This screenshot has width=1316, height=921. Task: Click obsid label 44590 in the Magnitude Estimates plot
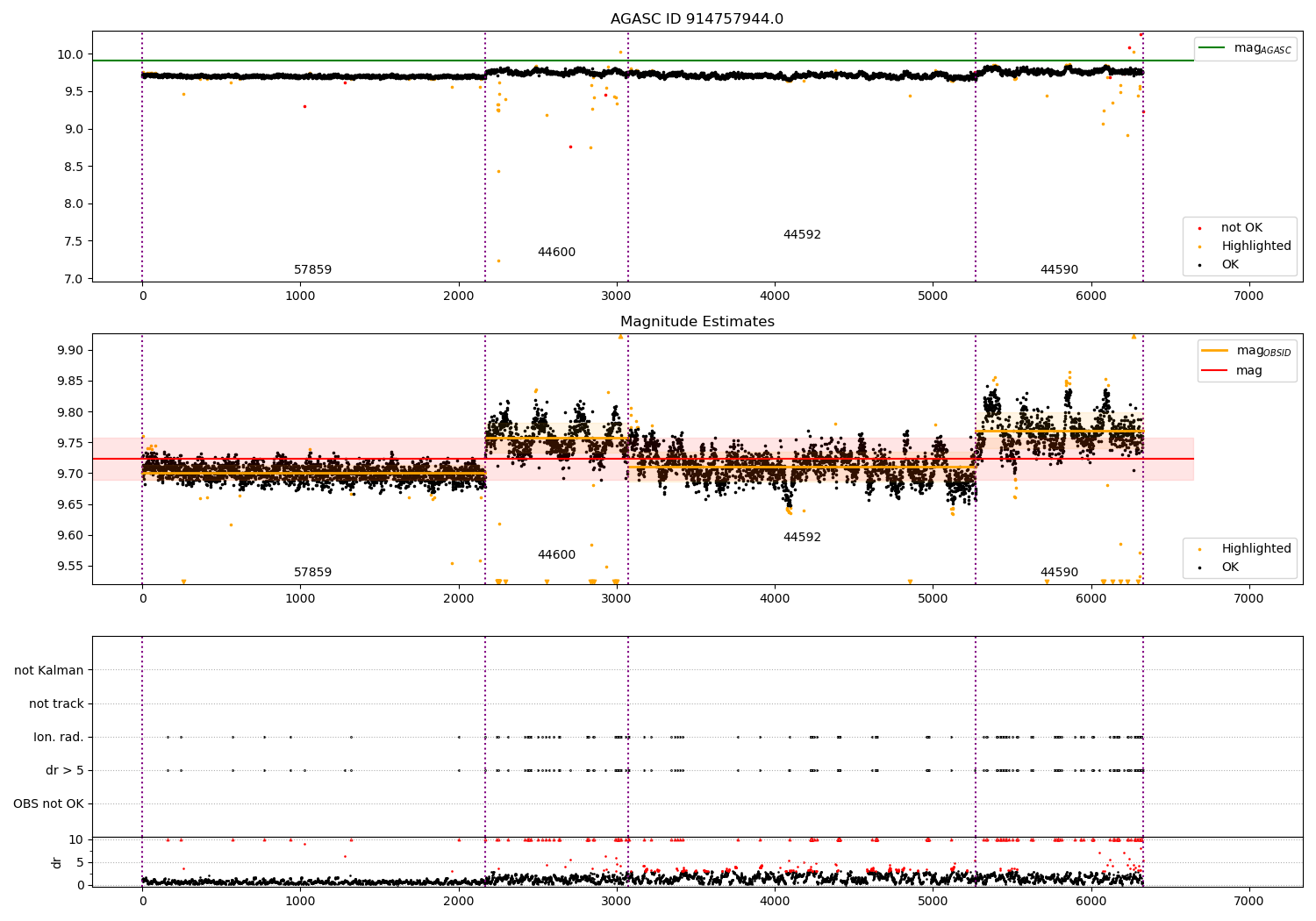[1059, 573]
